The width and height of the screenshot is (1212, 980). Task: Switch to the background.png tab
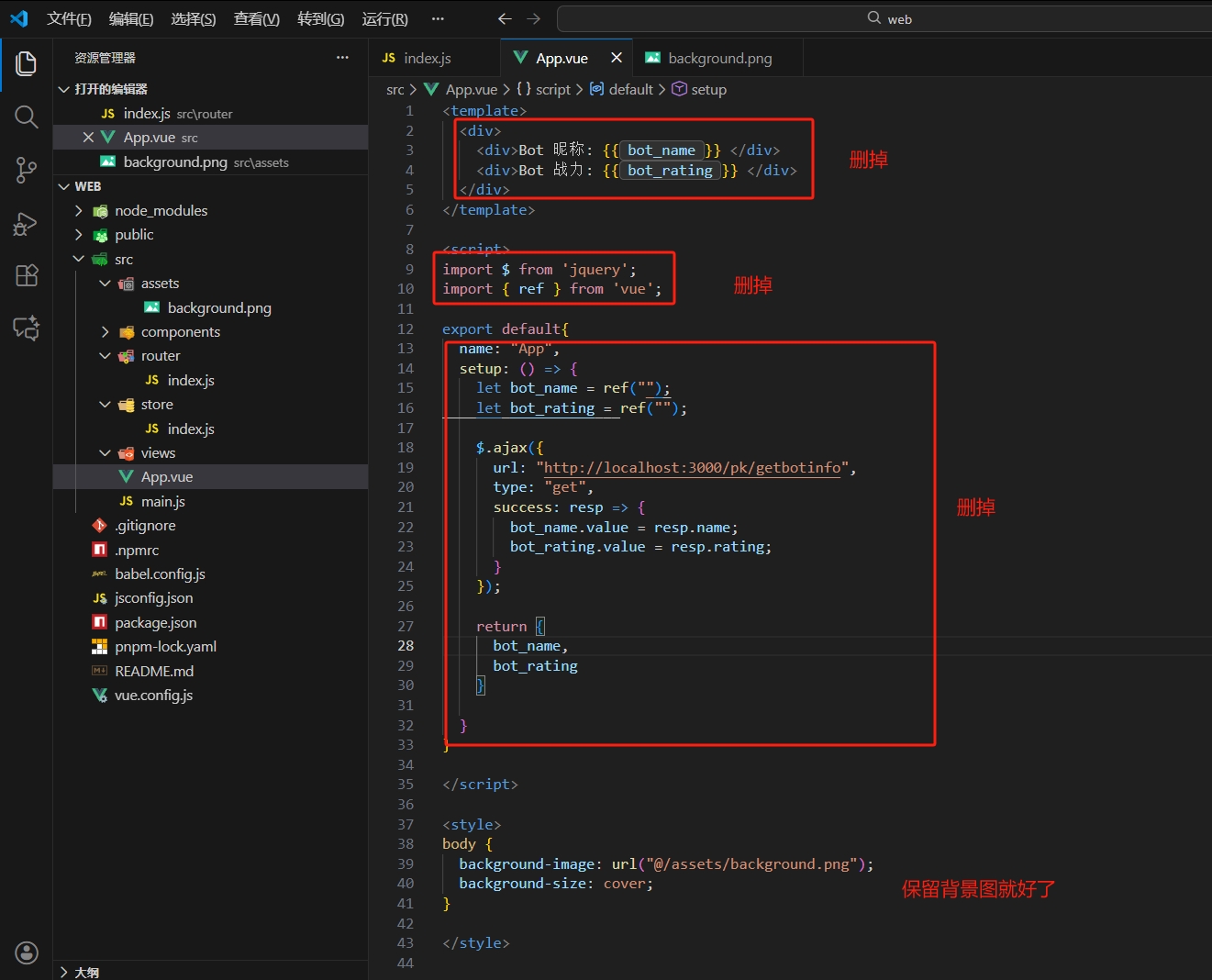[x=718, y=58]
